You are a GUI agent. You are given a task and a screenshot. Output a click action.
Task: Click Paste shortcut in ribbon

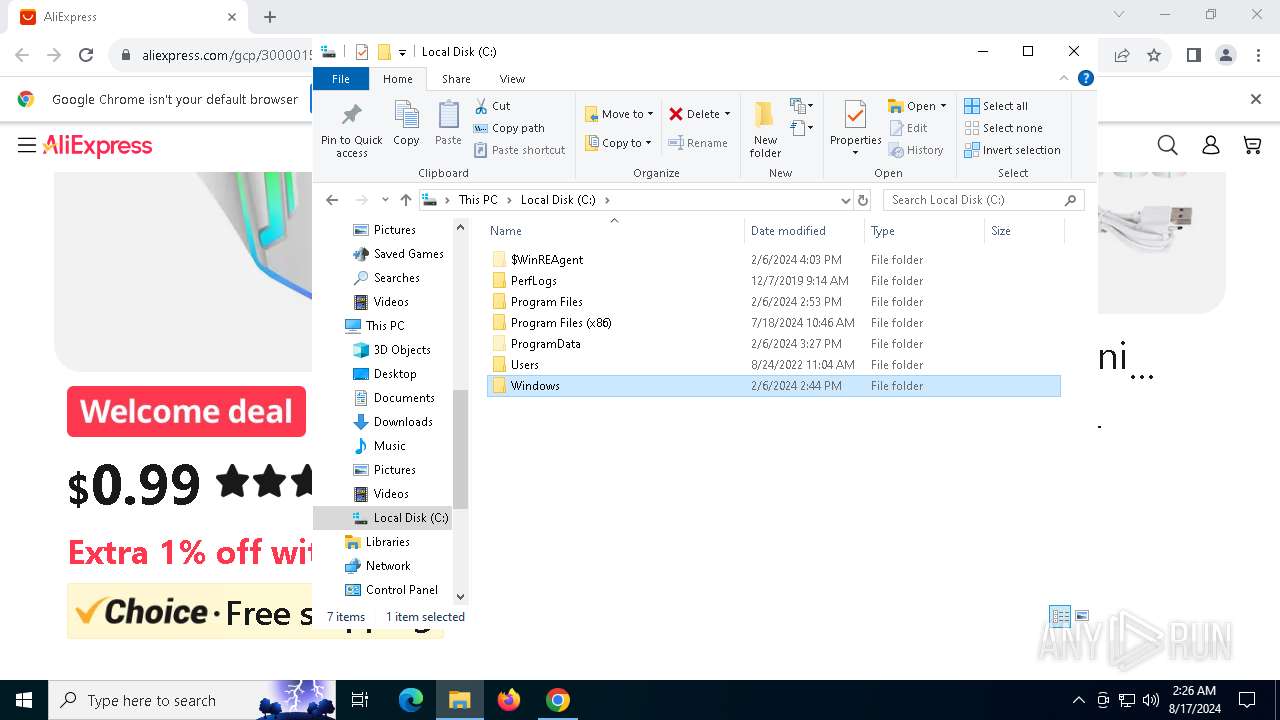520,150
